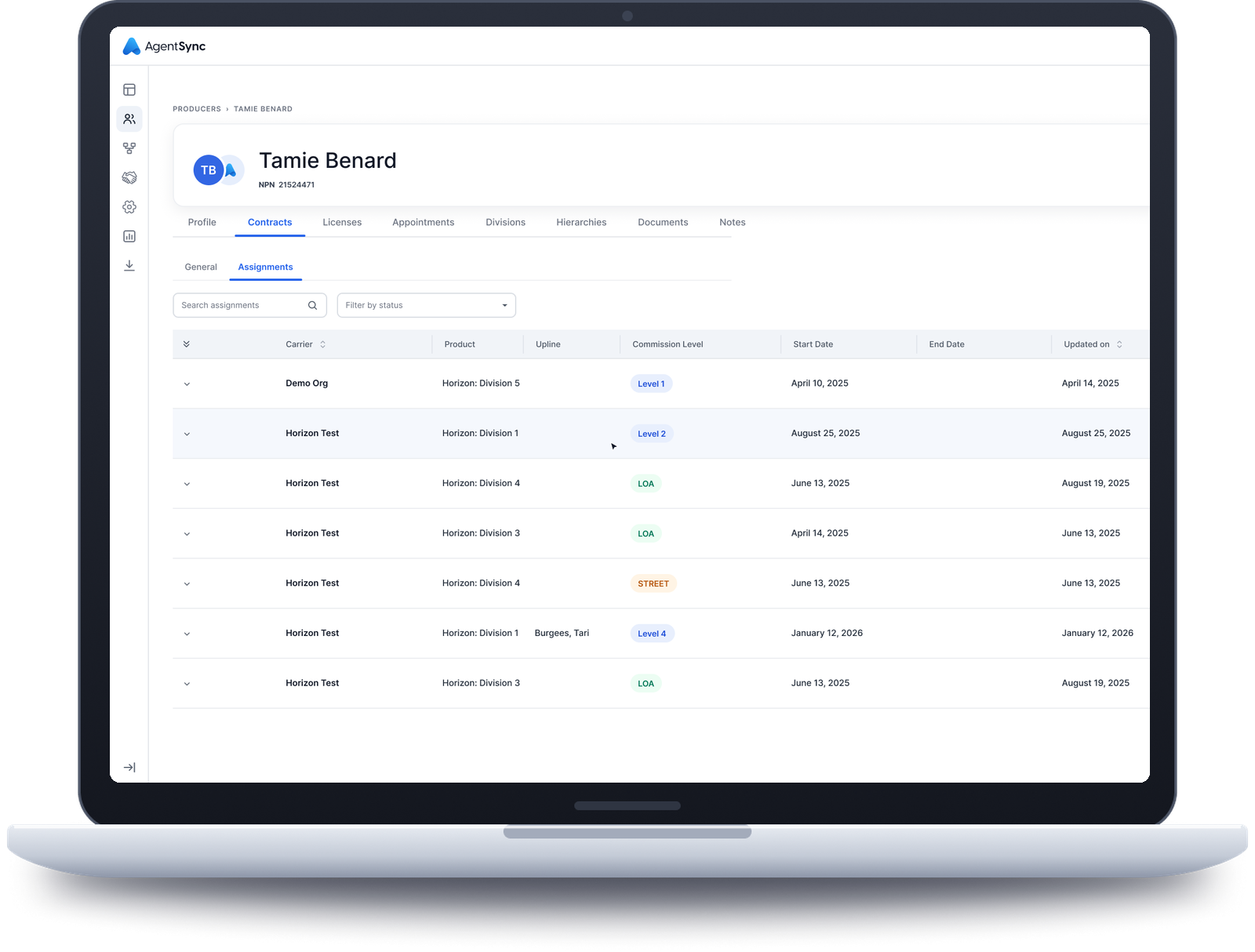
Task: Click the Level 4 commission badge
Action: (652, 634)
